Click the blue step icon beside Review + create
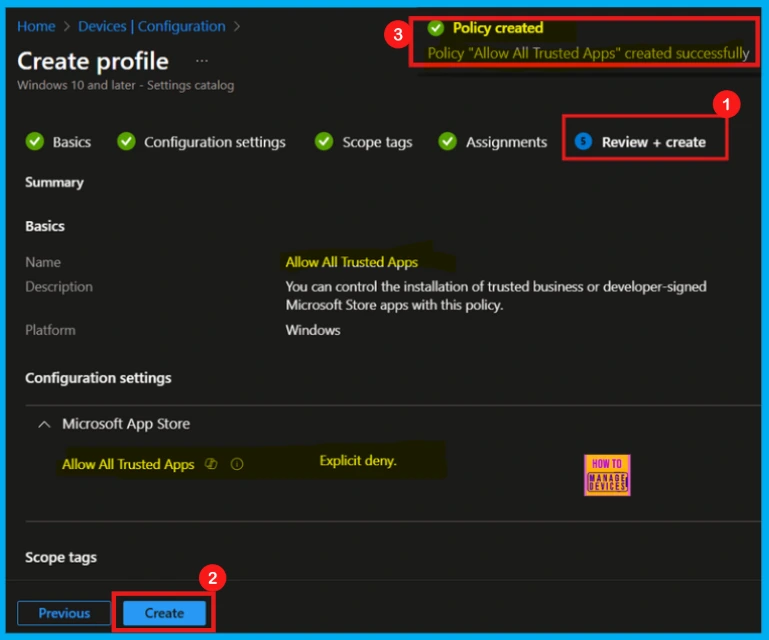Viewport: 769px width, 640px height. (x=583, y=141)
